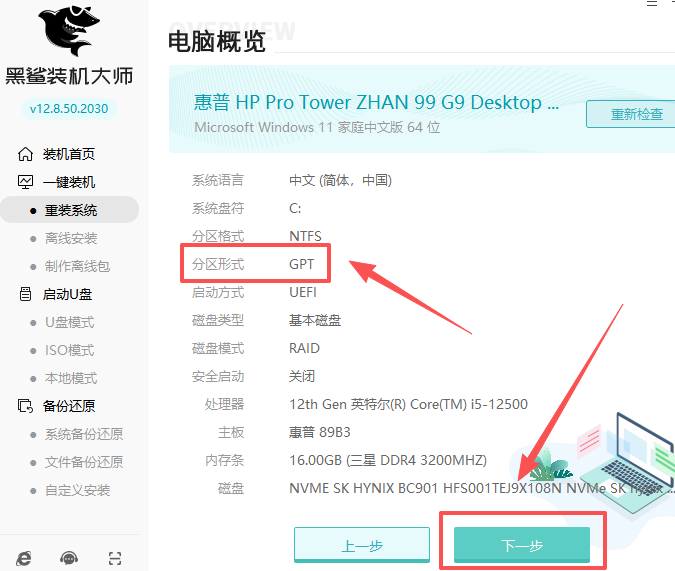Open 文件备份还原
The image size is (675, 571).
[x=84, y=462]
